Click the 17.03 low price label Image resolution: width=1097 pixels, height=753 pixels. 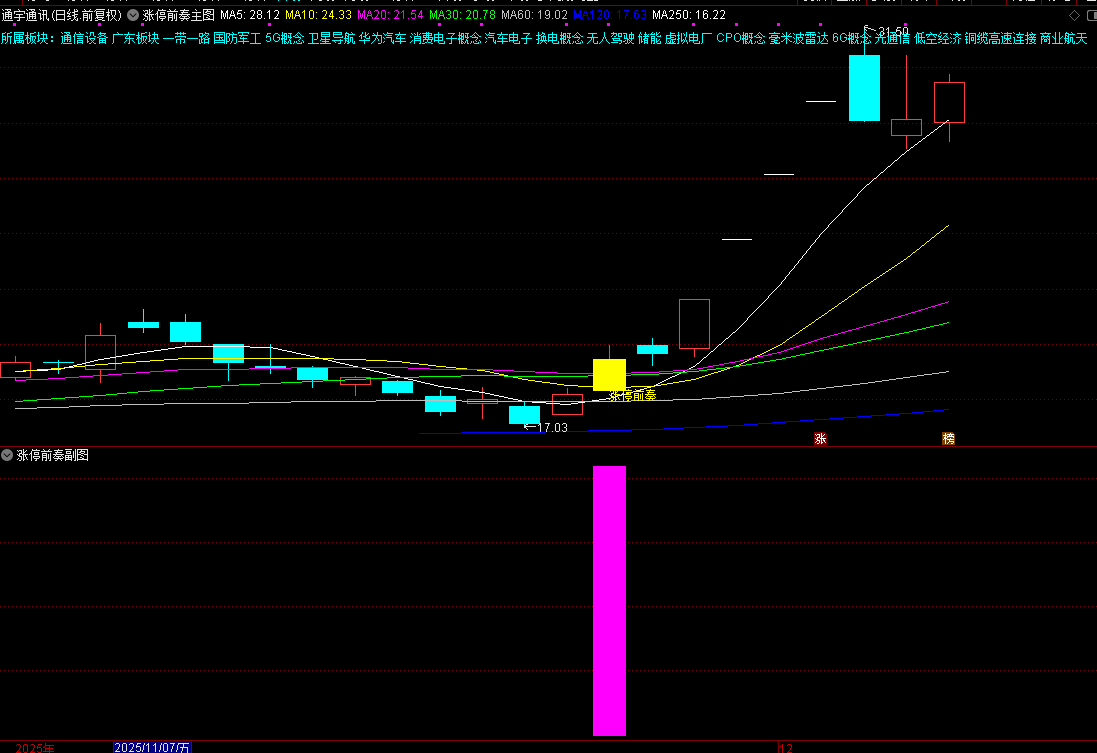click(x=552, y=428)
